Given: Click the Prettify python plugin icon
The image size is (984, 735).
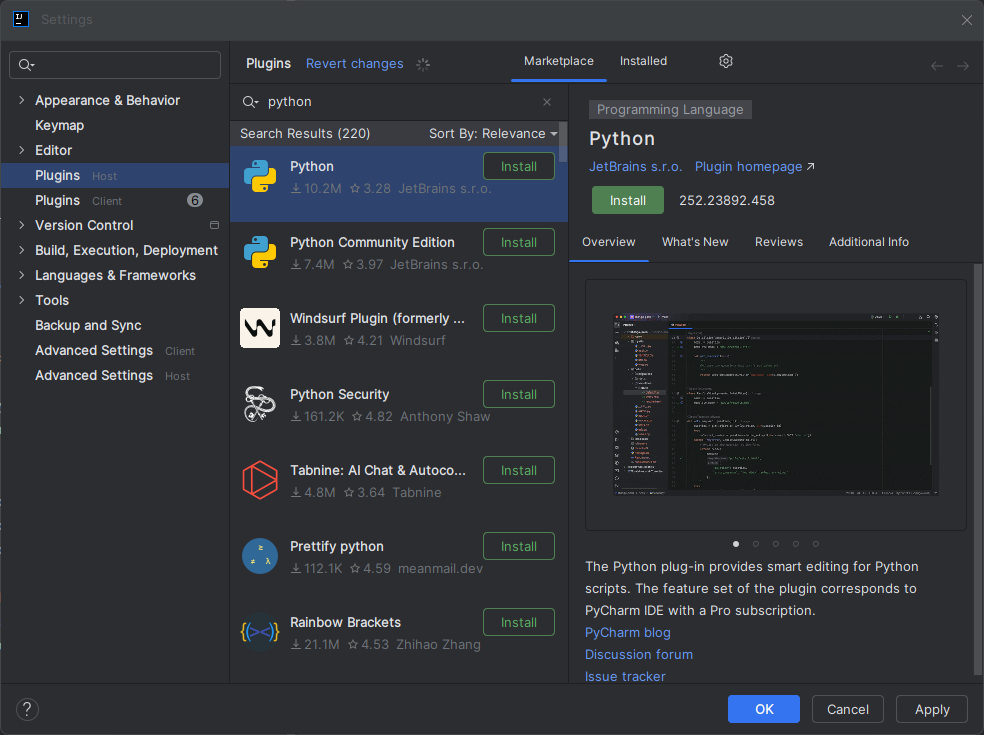Looking at the screenshot, I should tap(260, 555).
